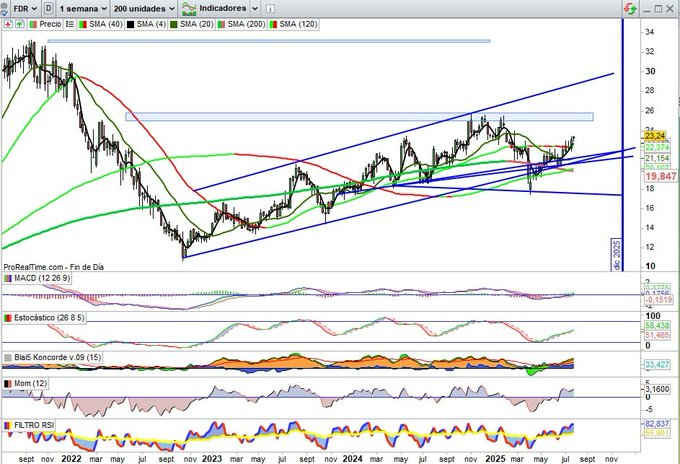Open Estocástico (26 8 5) panel label
This screenshot has height=464, width=680.
[x=49, y=318]
